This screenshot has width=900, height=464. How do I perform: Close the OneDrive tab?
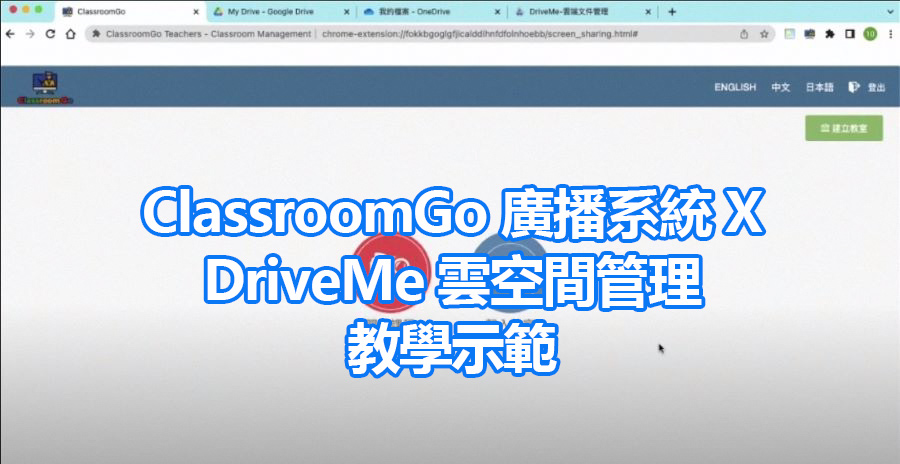[x=497, y=11]
